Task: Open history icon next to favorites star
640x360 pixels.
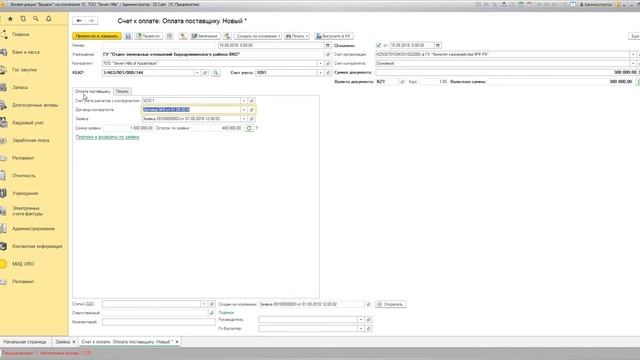Action: point(23,19)
